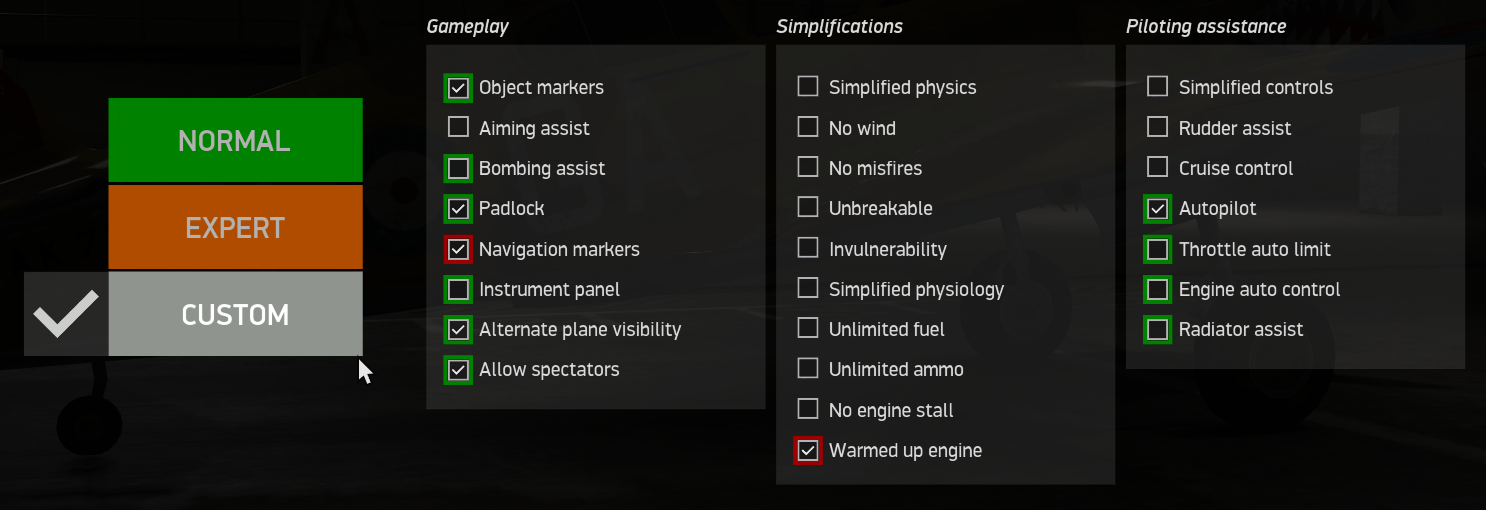The image size is (1486, 510).
Task: Uncheck Warmed up engine
Action: [808, 450]
